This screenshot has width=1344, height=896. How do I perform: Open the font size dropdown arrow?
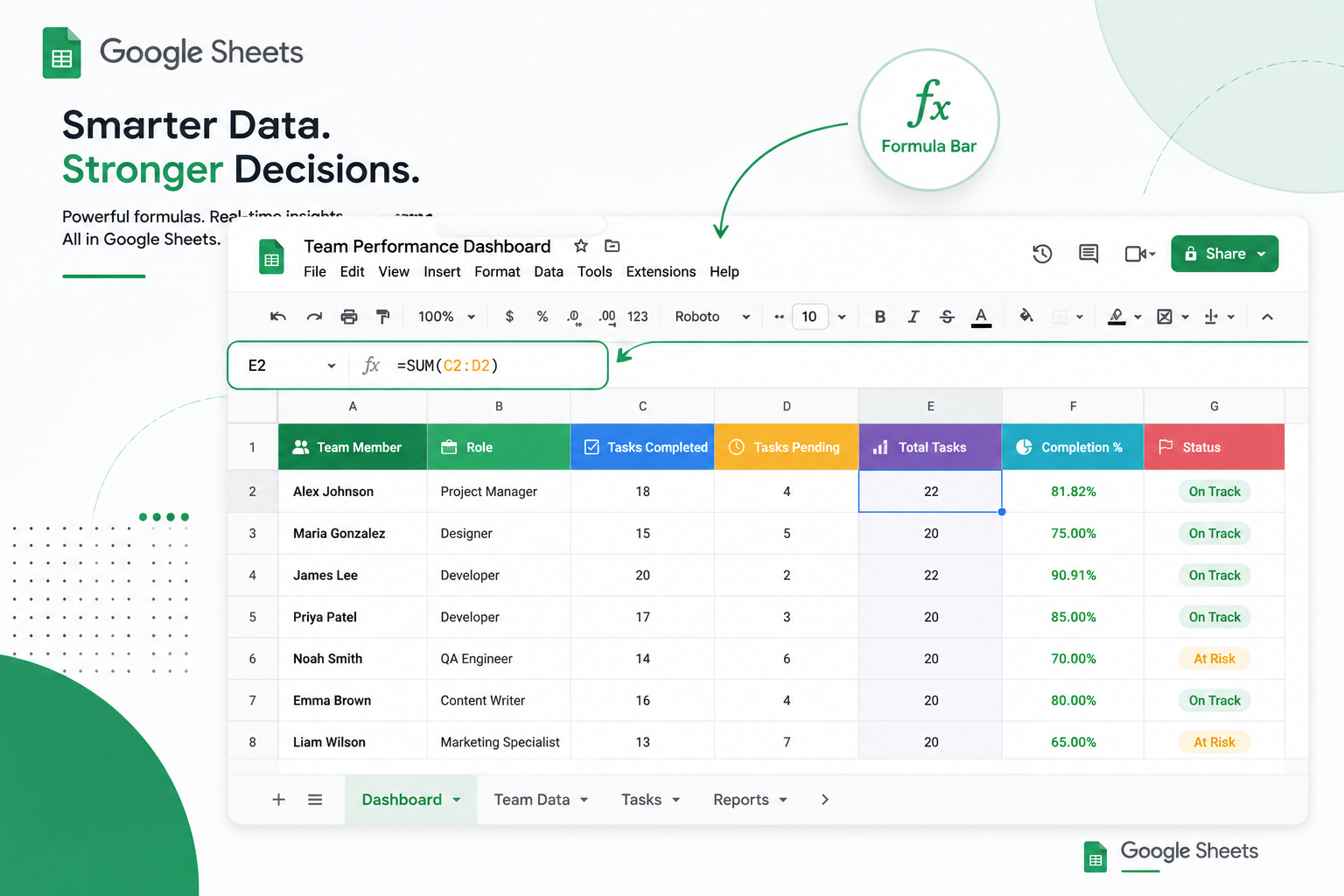[842, 317]
